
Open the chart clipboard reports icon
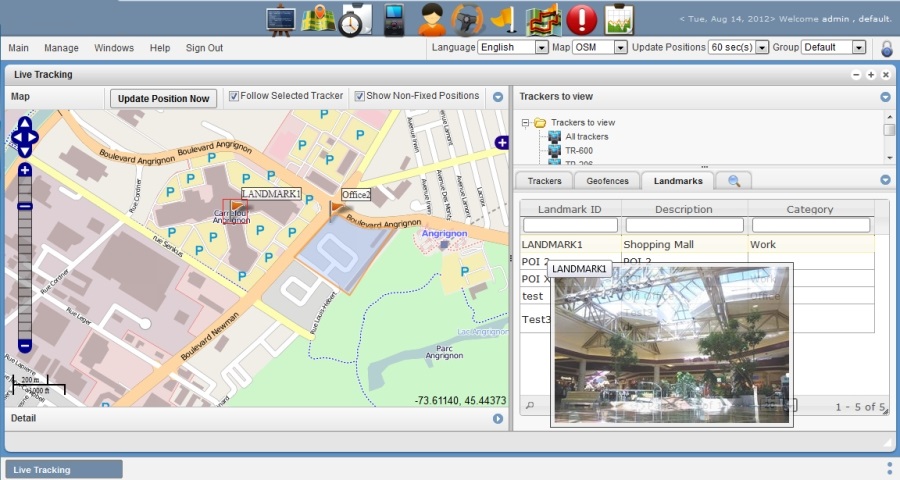click(x=619, y=19)
